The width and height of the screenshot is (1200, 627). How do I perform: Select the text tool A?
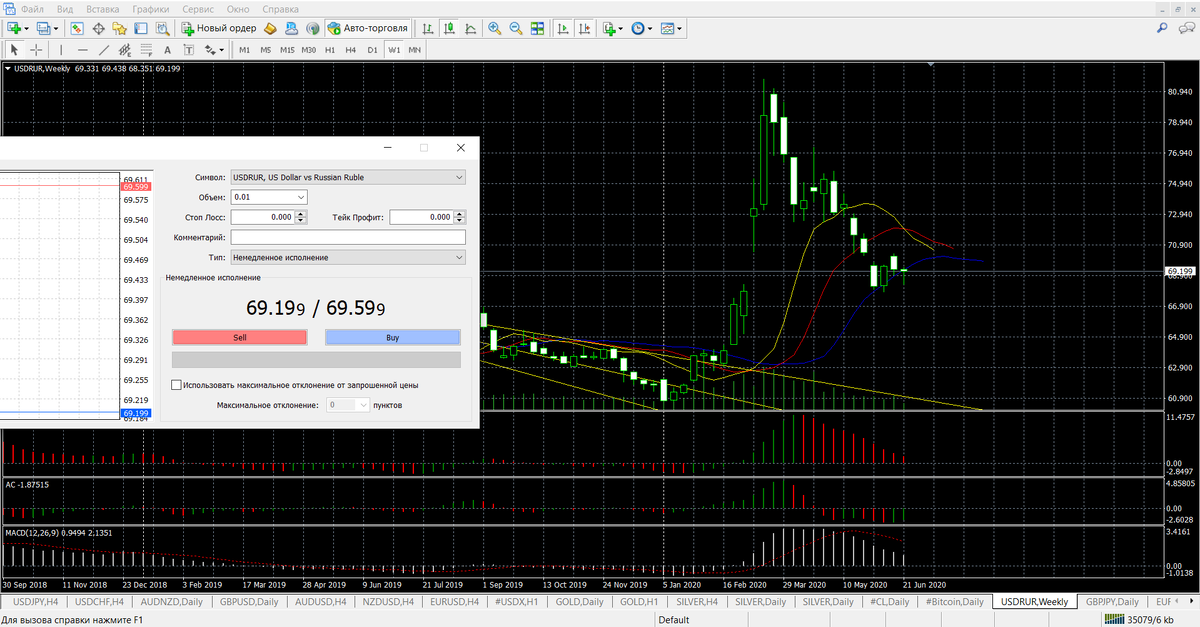click(167, 49)
